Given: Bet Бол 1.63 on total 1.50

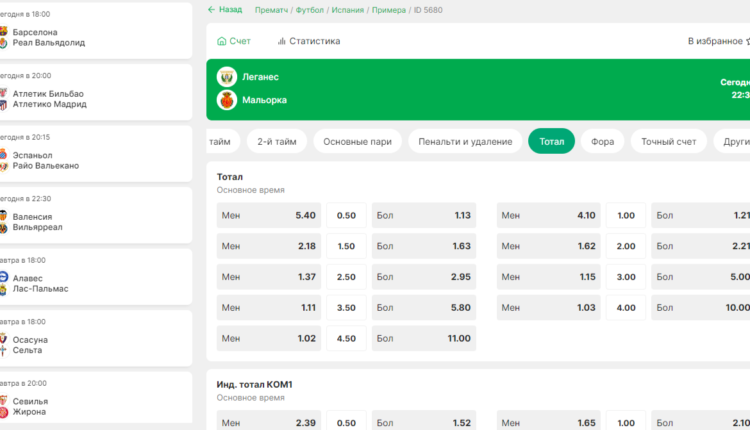Looking at the screenshot, I should (424, 246).
